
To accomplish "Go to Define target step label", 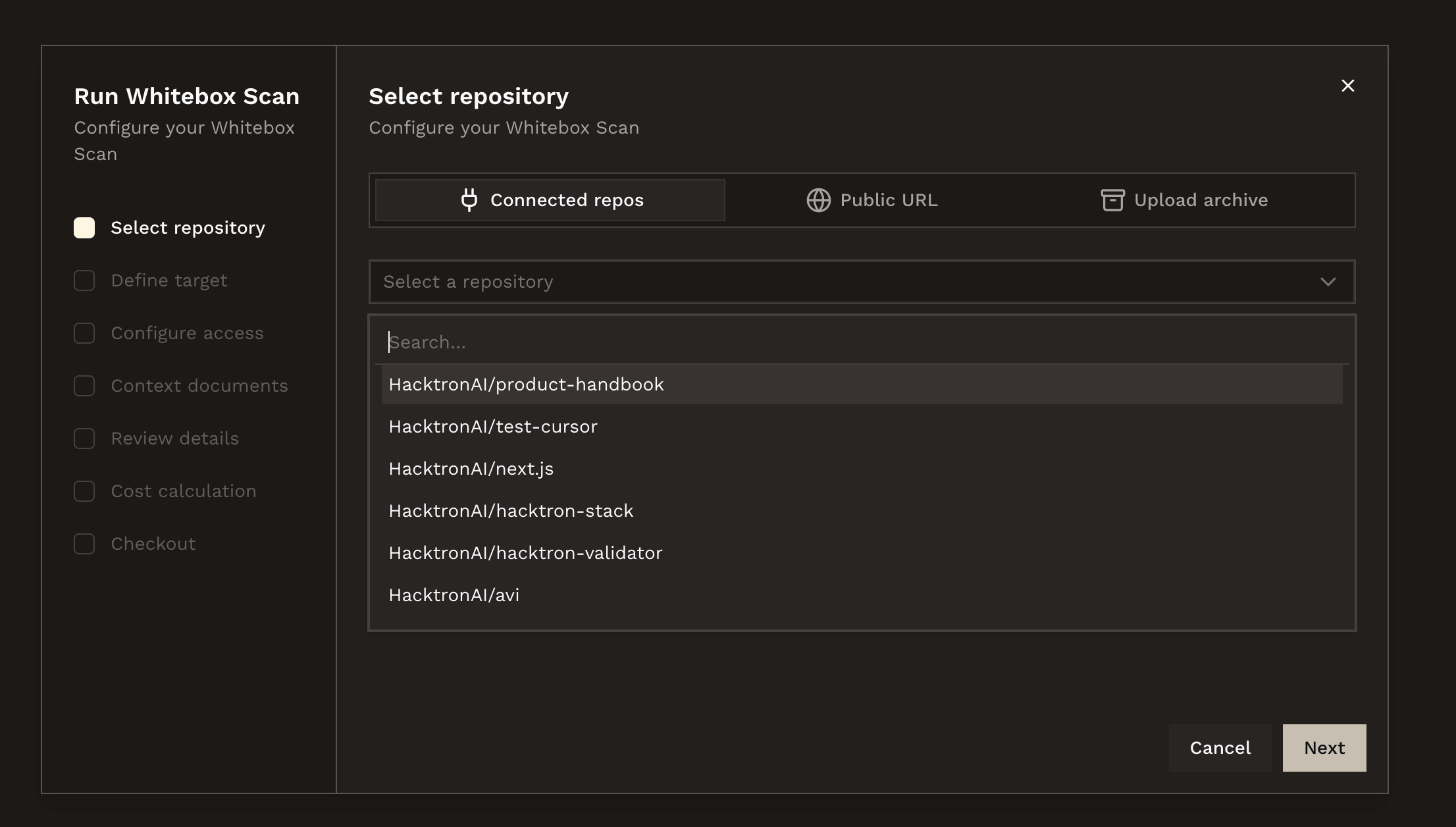I will pos(169,280).
